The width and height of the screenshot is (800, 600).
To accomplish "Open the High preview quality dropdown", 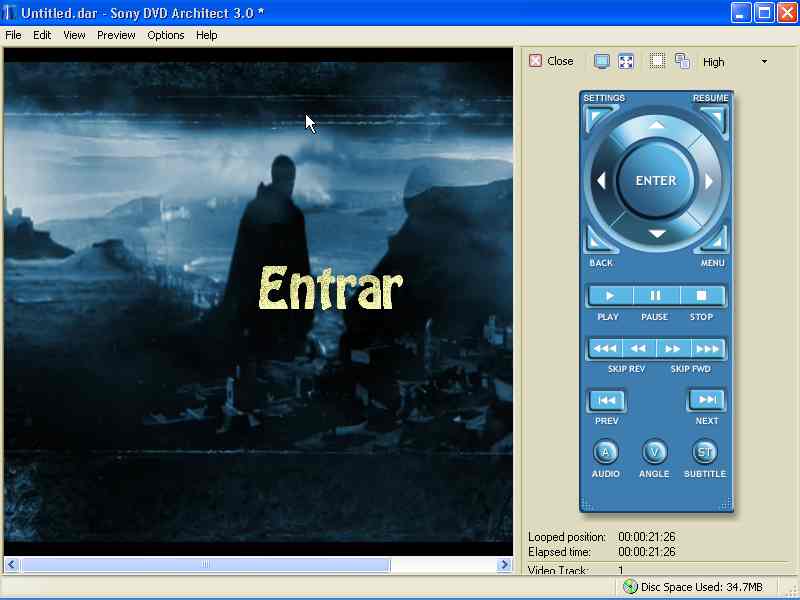I will click(x=764, y=61).
